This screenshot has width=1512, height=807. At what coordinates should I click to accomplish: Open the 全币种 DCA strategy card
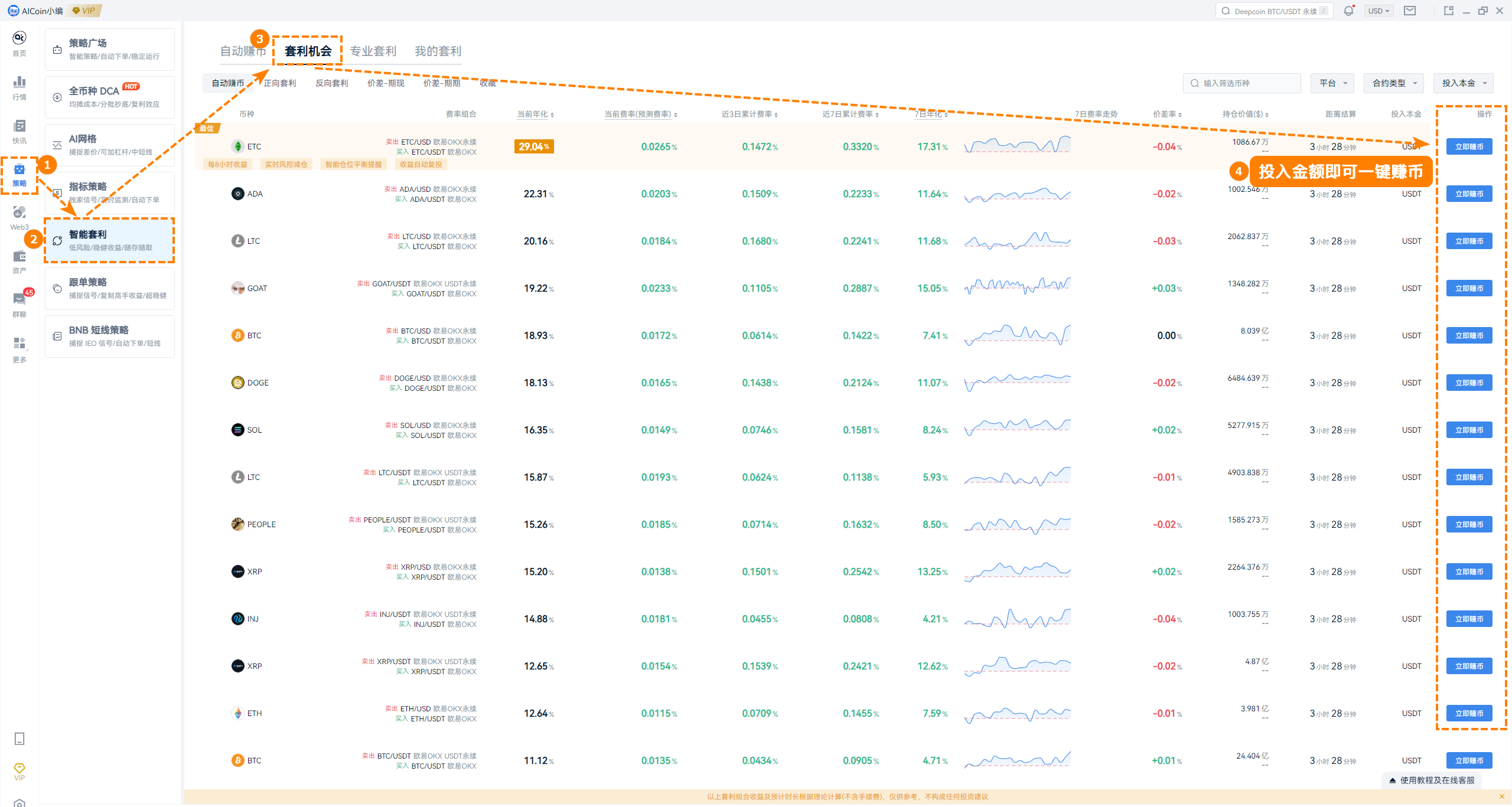tap(110, 97)
